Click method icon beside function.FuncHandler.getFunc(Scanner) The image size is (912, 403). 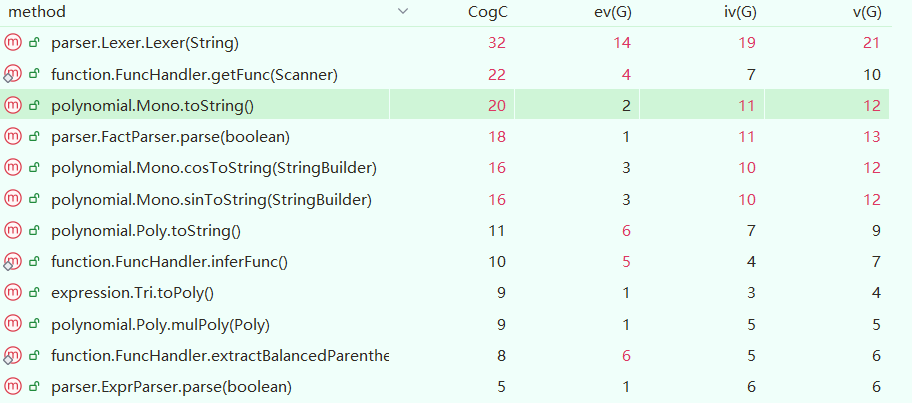click(12, 74)
